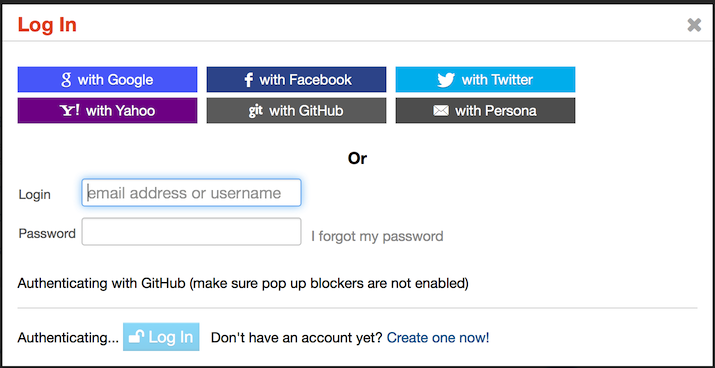Click into the Password input box

click(192, 232)
